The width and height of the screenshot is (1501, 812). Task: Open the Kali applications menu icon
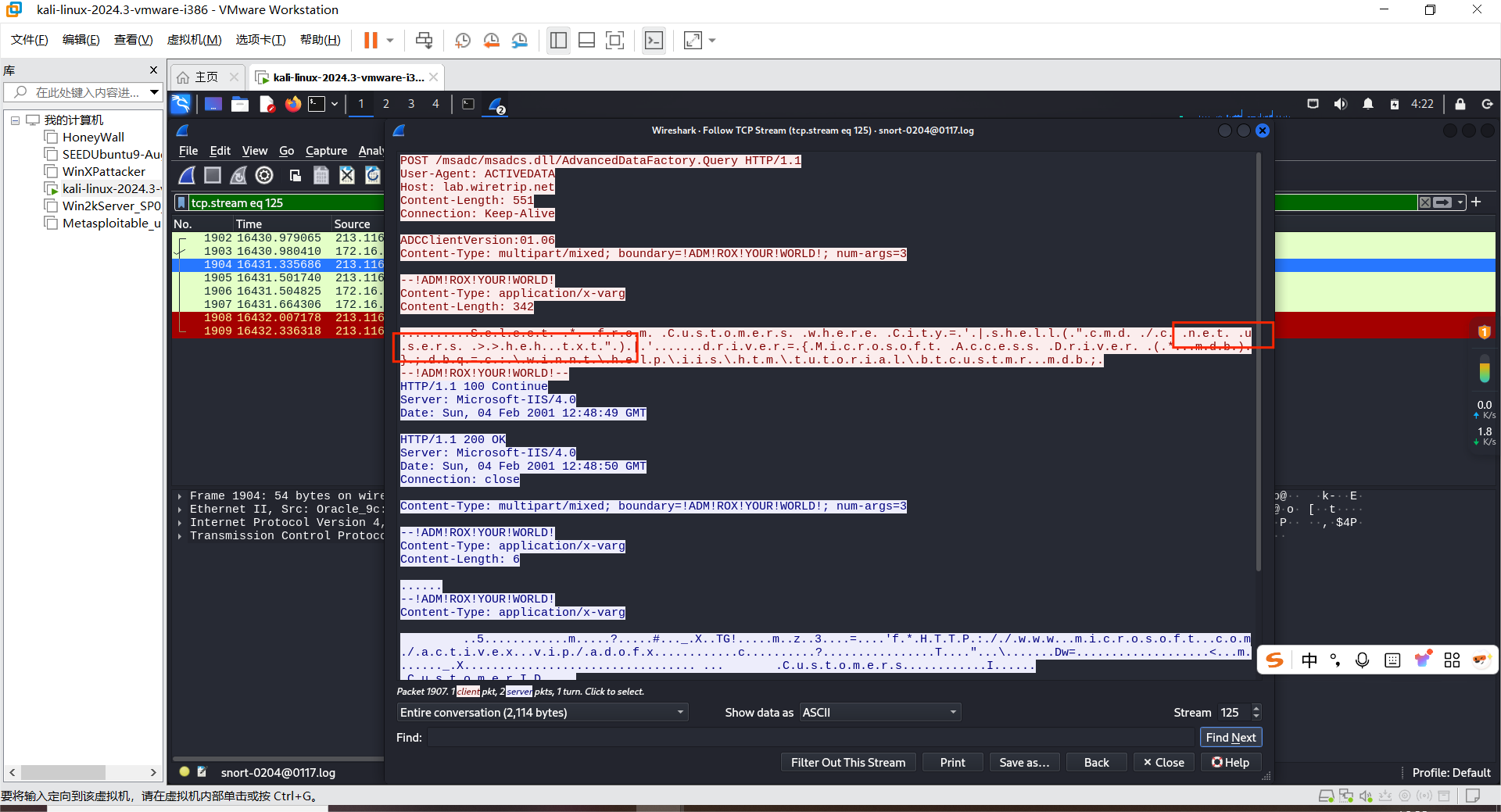(x=181, y=104)
